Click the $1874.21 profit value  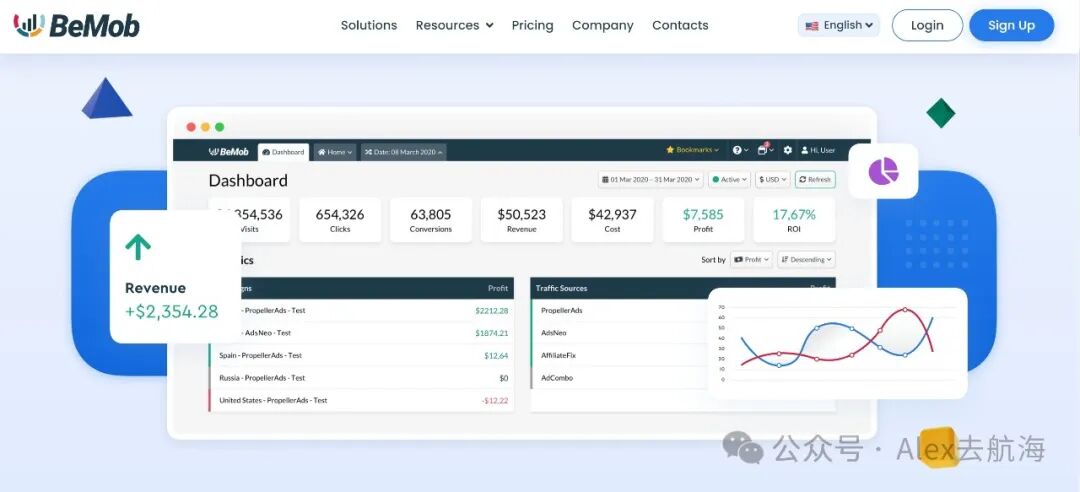click(x=492, y=333)
